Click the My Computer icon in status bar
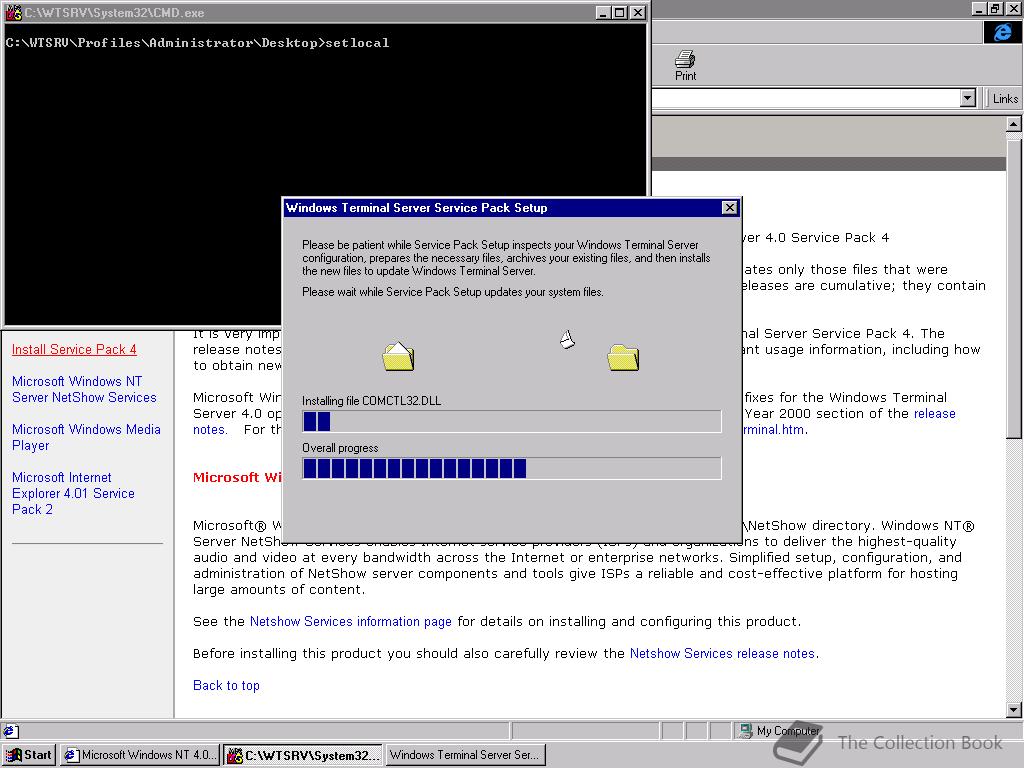 tap(743, 730)
